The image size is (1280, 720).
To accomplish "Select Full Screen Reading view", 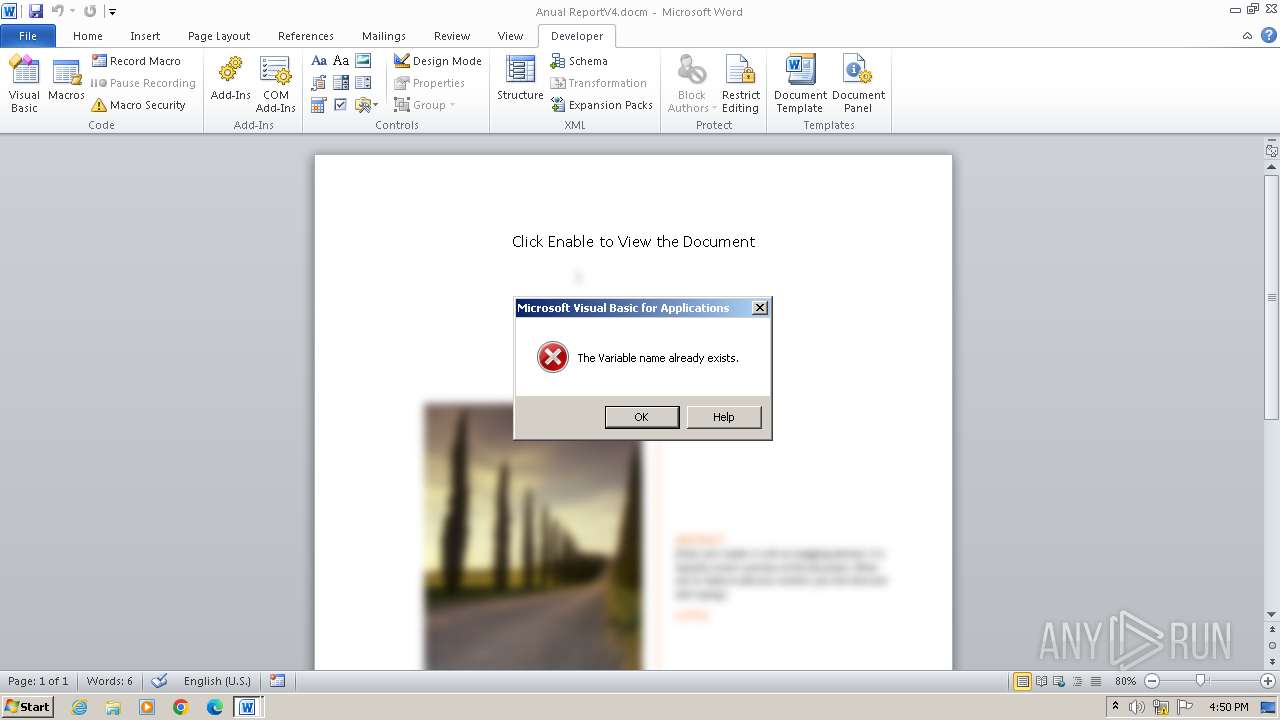I will tap(1041, 681).
